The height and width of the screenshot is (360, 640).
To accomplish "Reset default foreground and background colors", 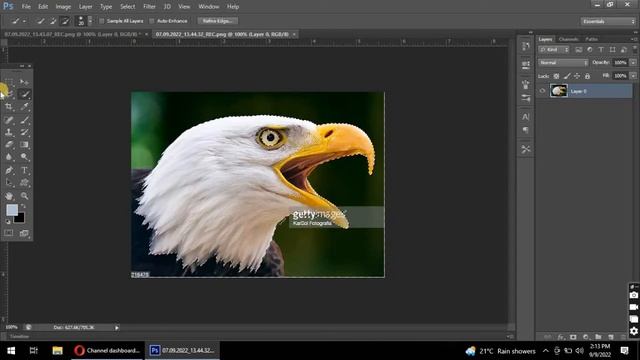I will tap(7, 222).
